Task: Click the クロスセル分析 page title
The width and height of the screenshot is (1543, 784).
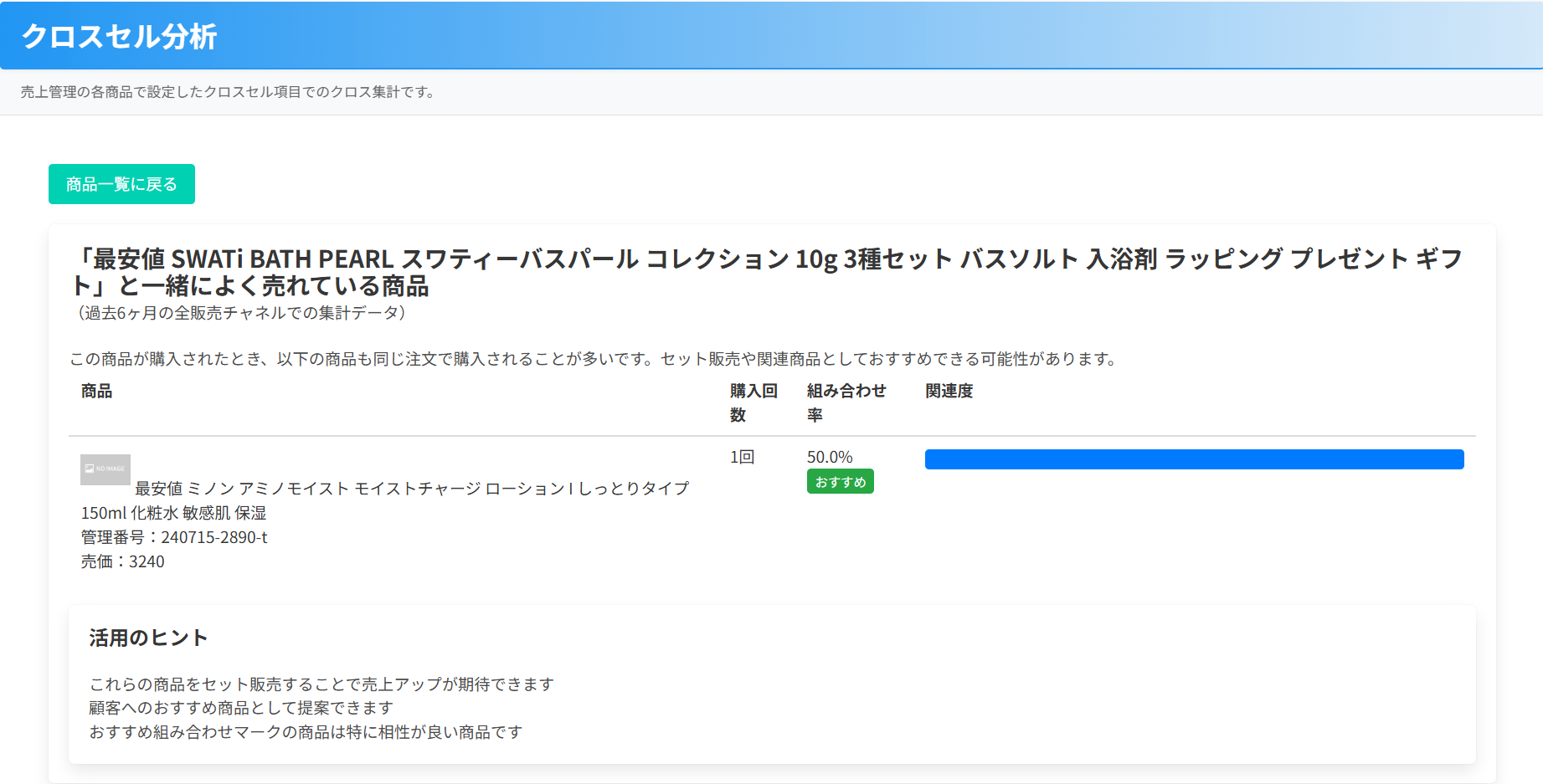Action: 120,36
